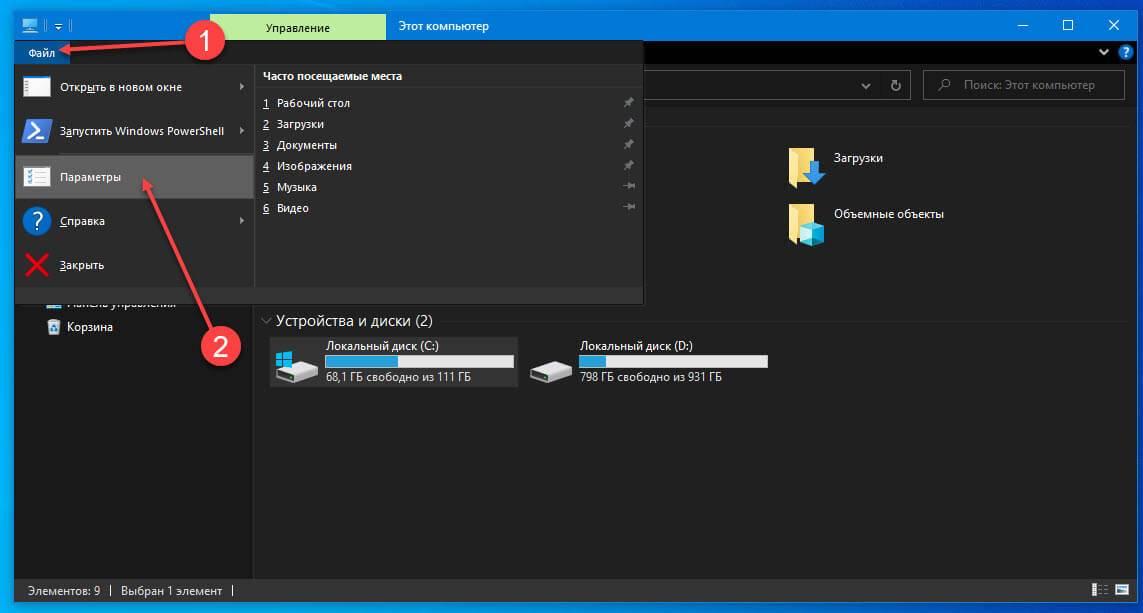Image resolution: width=1143 pixels, height=613 pixels.
Task: Switch to large icons view
Action: [1122, 590]
